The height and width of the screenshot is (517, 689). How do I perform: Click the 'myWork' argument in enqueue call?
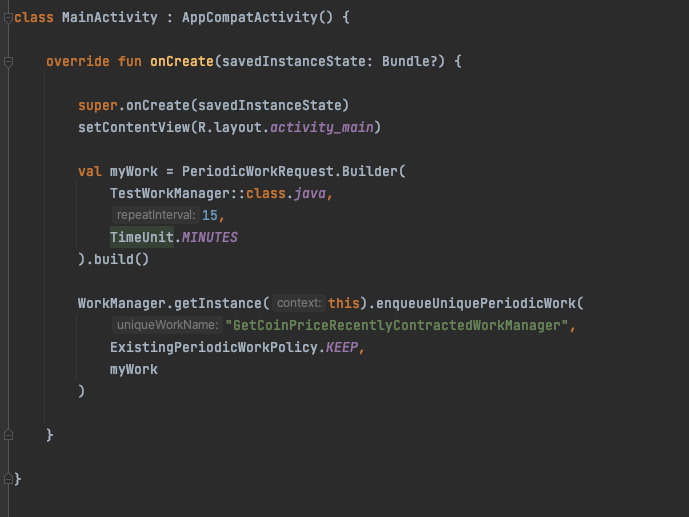134,369
